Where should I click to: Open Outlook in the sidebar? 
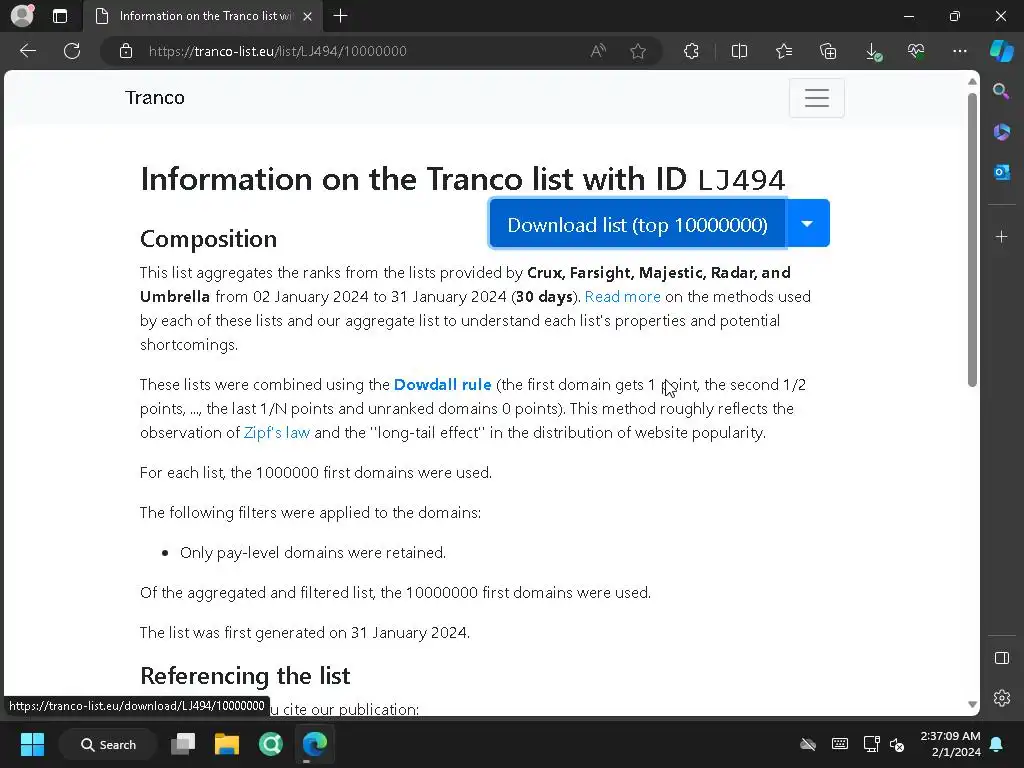[x=1001, y=172]
